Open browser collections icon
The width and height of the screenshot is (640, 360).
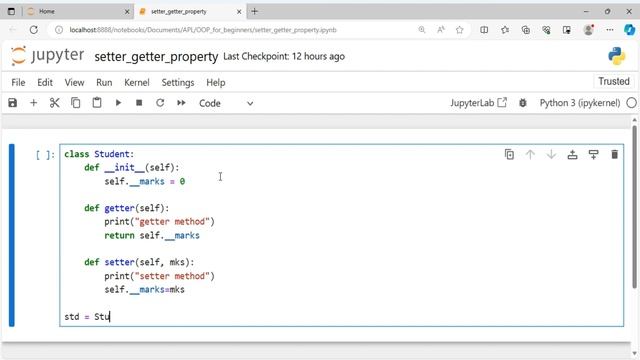pos(526,30)
